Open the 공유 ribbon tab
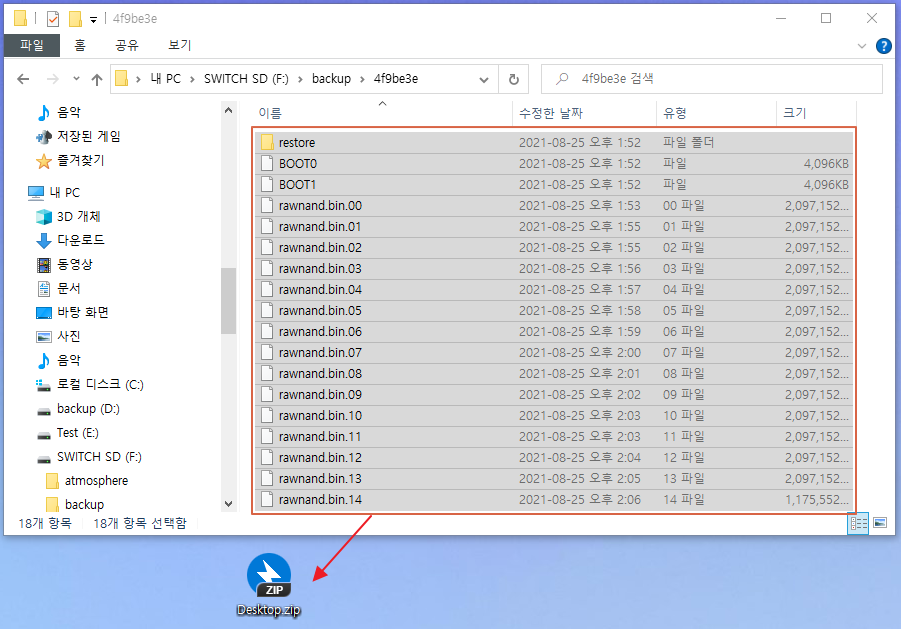 coord(126,45)
